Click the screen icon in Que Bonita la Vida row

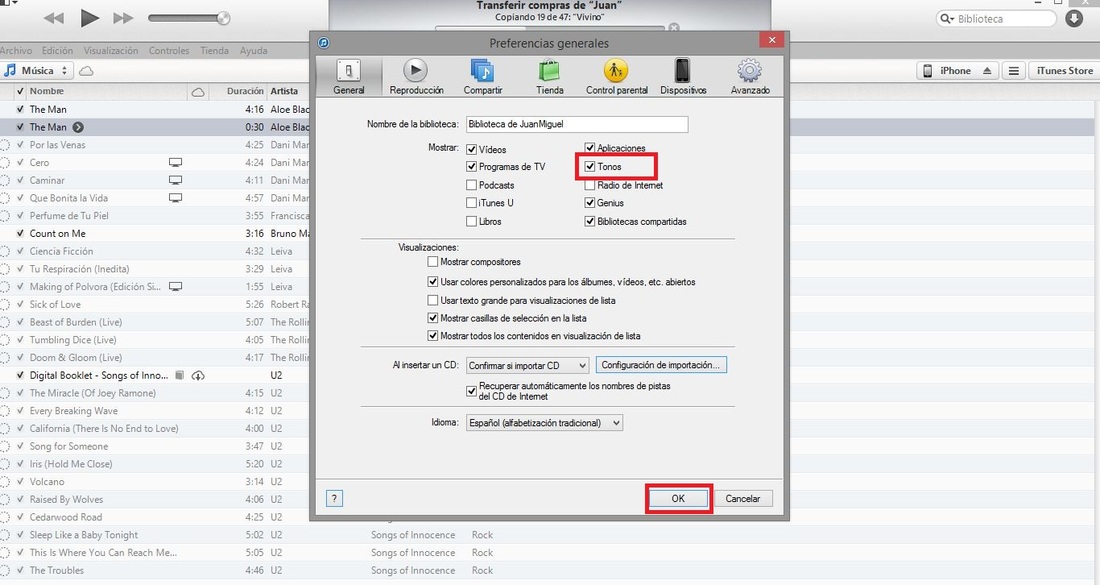click(x=175, y=198)
